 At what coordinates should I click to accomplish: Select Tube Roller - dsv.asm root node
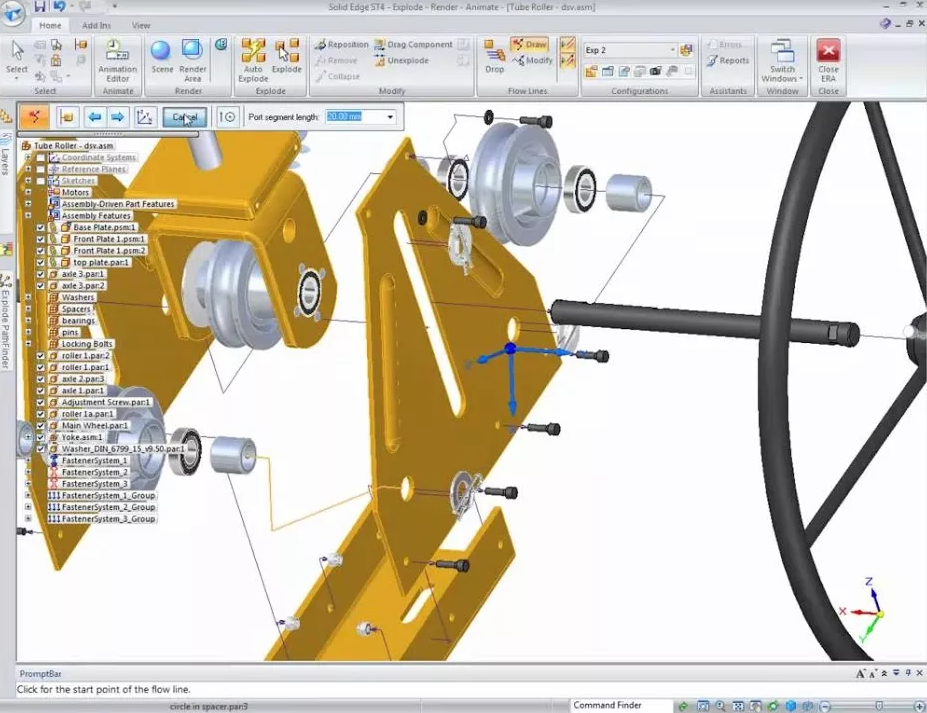click(x=73, y=145)
